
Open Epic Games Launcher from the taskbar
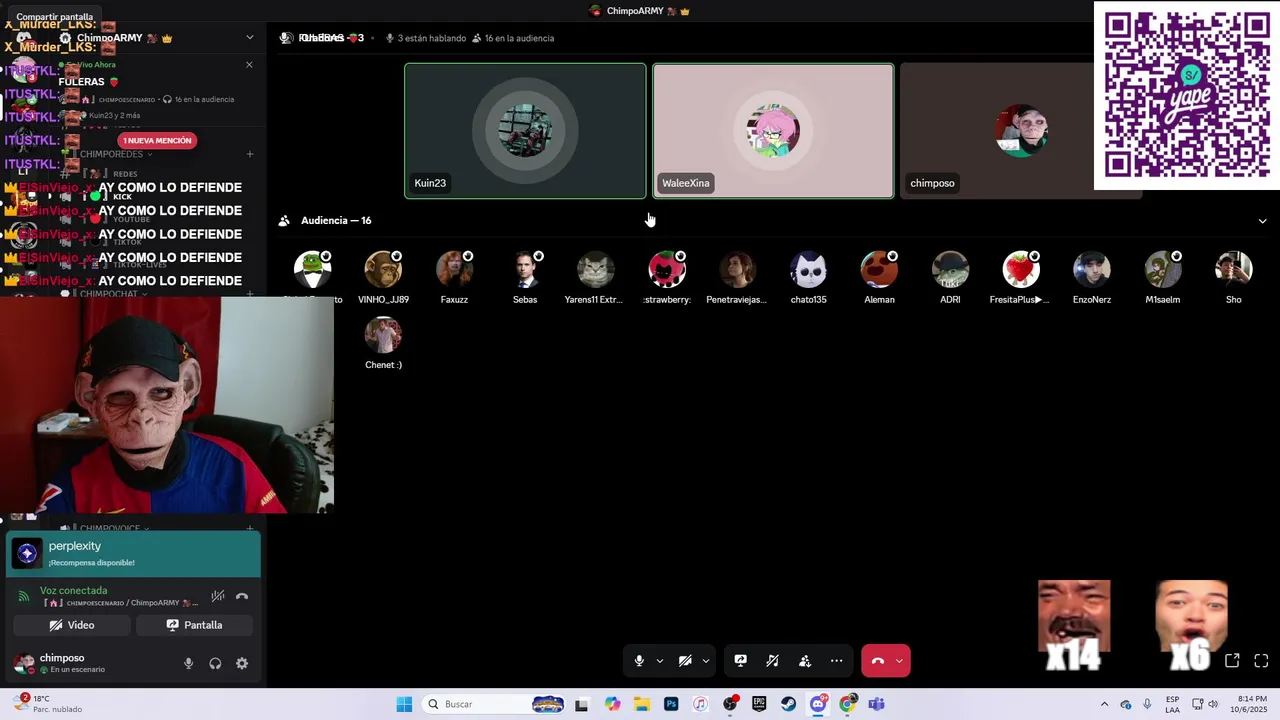coord(759,704)
